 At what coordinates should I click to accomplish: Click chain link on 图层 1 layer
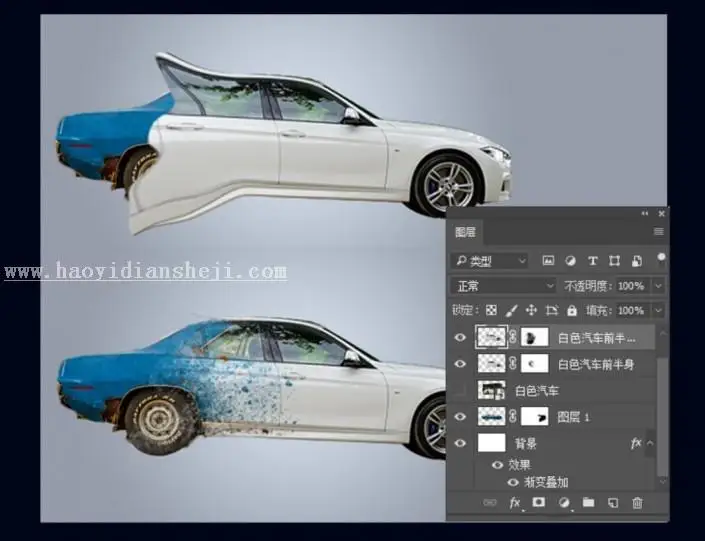coord(513,417)
